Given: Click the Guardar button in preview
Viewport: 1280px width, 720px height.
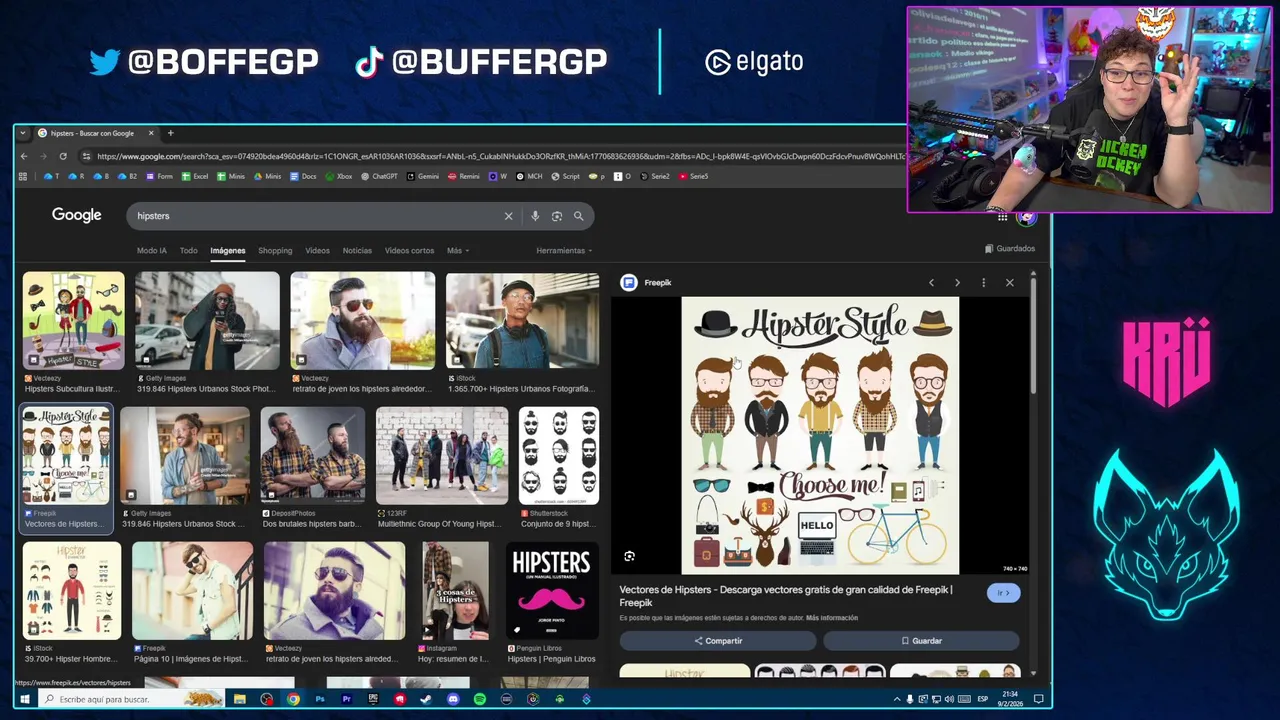Looking at the screenshot, I should pos(921,641).
